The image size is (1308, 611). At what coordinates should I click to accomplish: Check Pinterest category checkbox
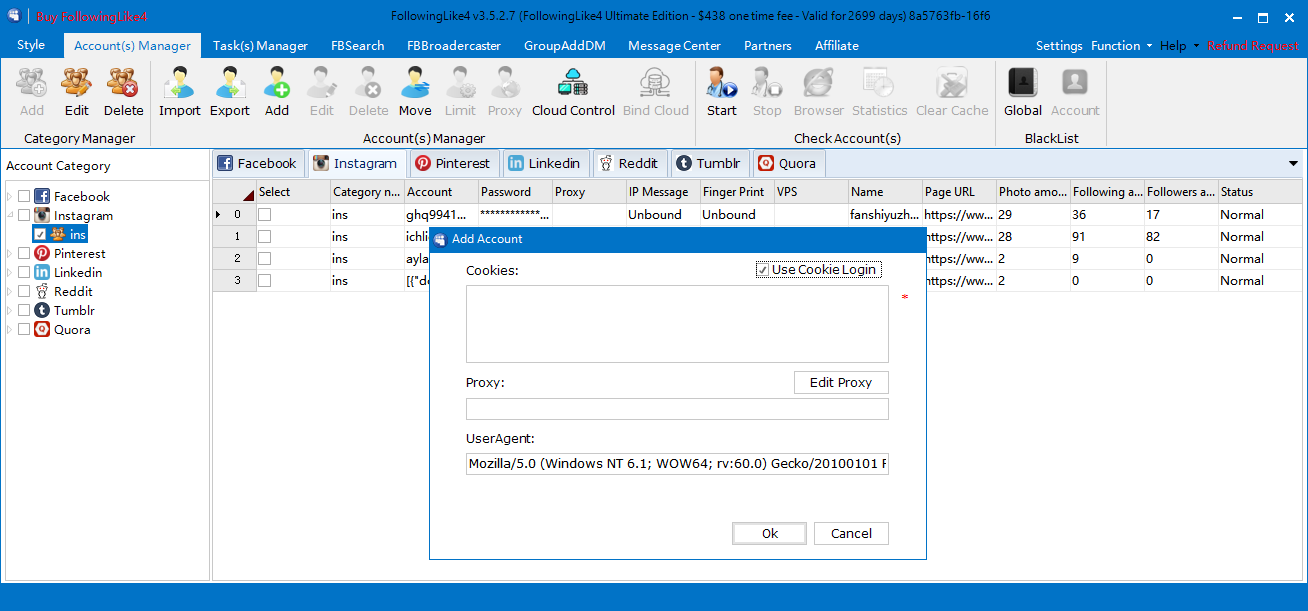point(24,254)
